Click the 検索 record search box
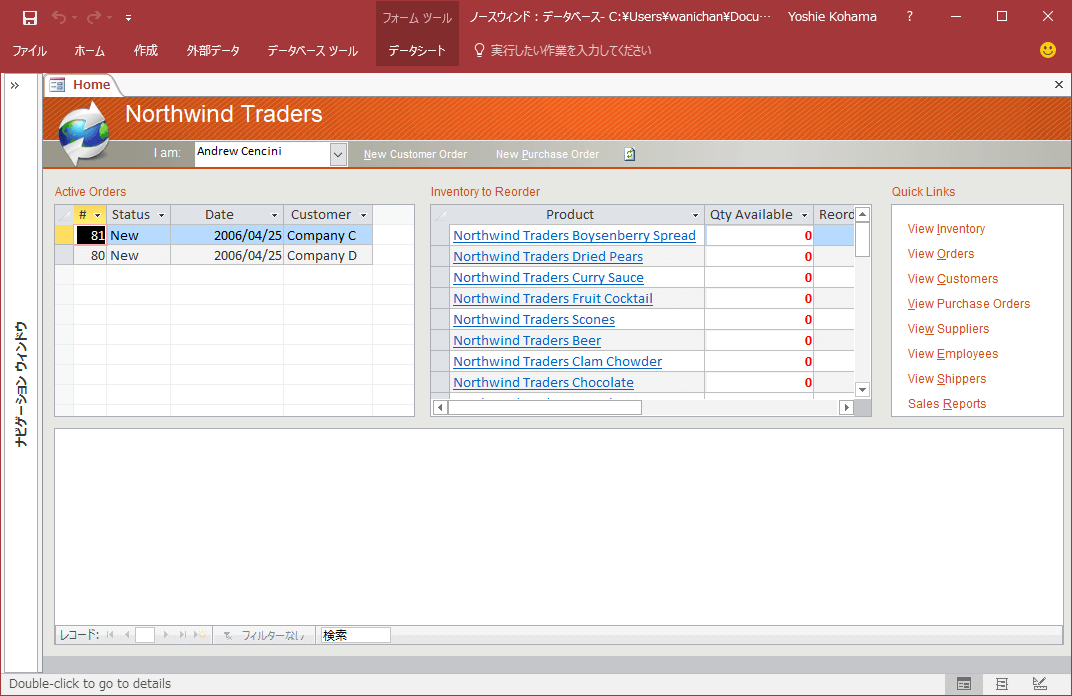The image size is (1072, 696). pyautogui.click(x=356, y=635)
